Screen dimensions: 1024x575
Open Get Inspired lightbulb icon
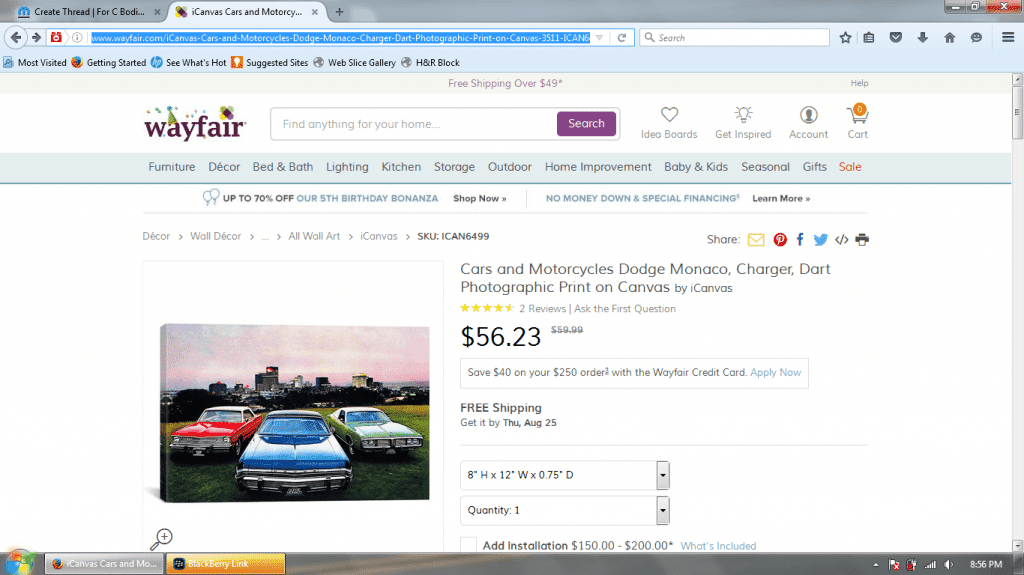pos(743,115)
